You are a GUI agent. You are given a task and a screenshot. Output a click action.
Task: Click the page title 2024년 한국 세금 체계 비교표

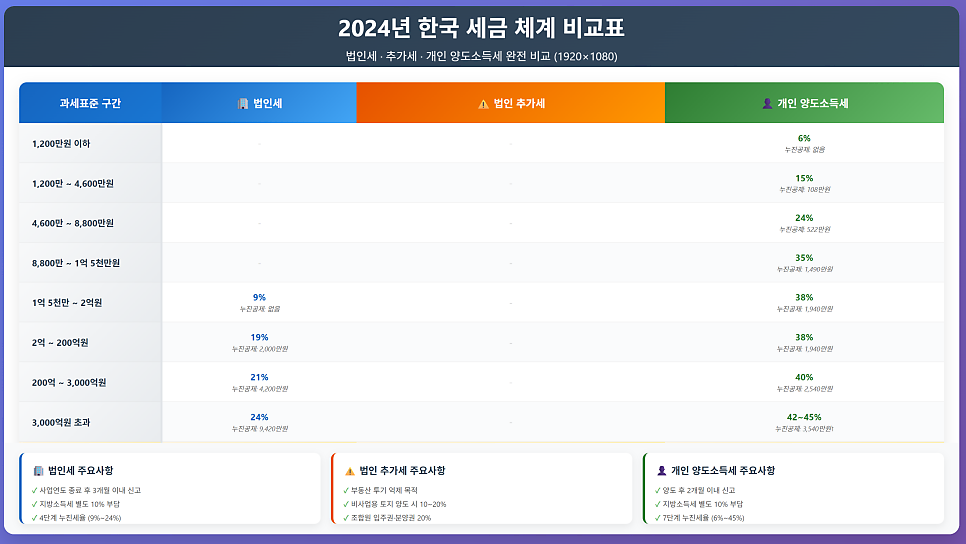pos(482,28)
